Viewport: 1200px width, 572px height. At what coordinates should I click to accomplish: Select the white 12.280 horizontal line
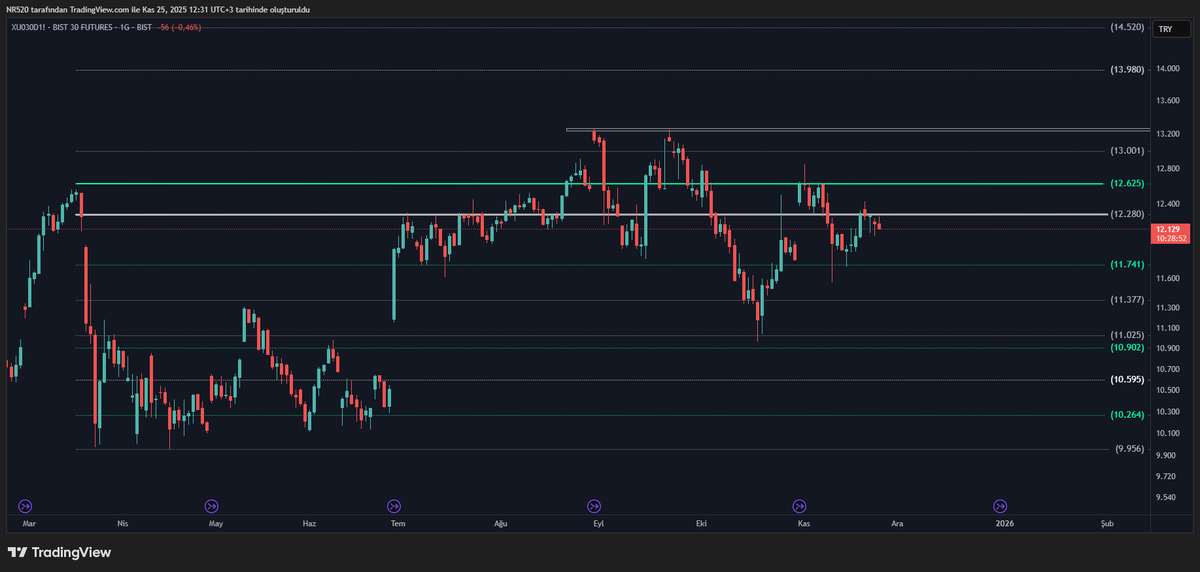pos(590,214)
